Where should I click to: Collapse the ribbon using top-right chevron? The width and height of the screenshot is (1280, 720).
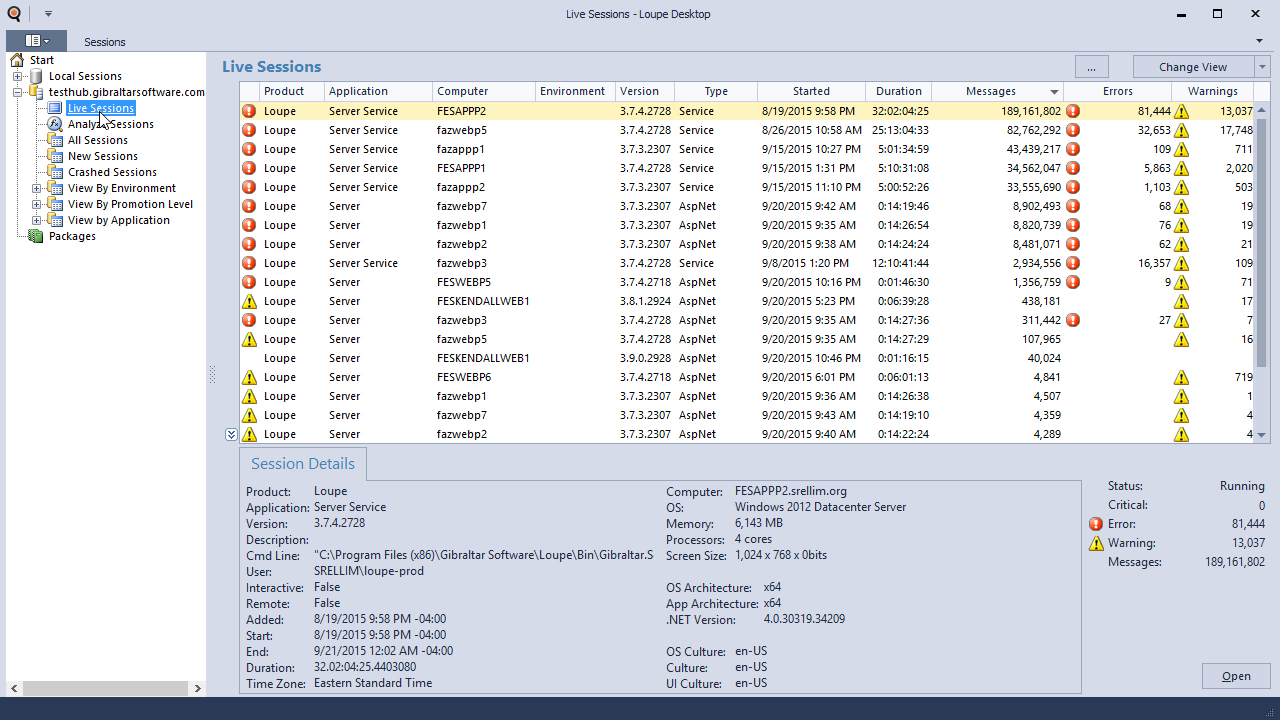click(1259, 41)
